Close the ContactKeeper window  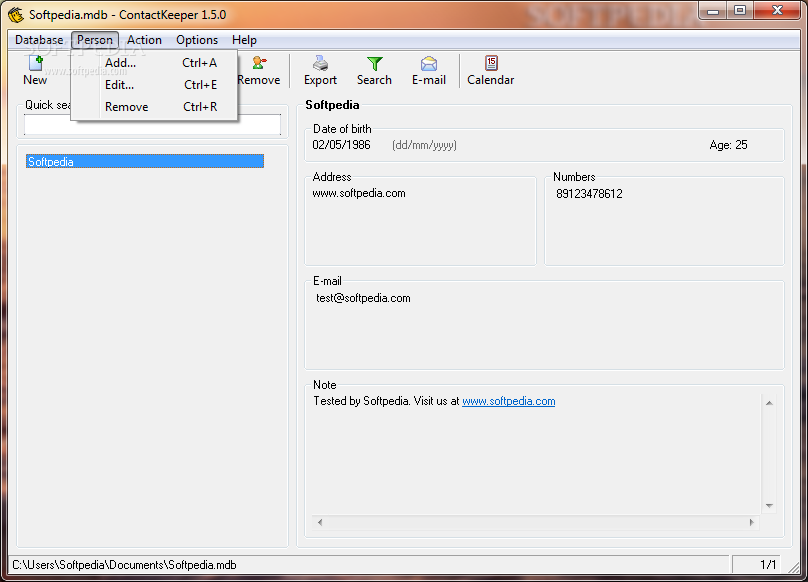777,10
